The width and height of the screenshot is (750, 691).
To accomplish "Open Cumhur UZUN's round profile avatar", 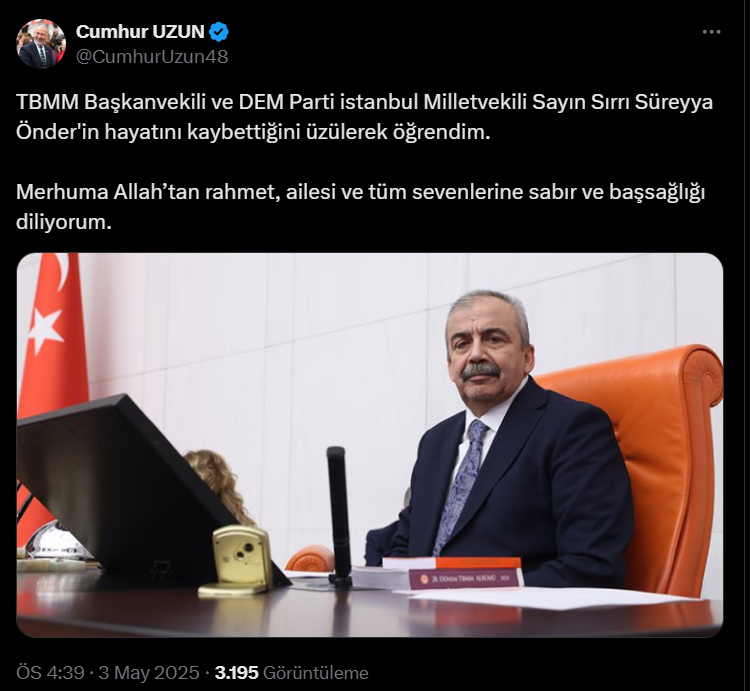I will (42, 44).
